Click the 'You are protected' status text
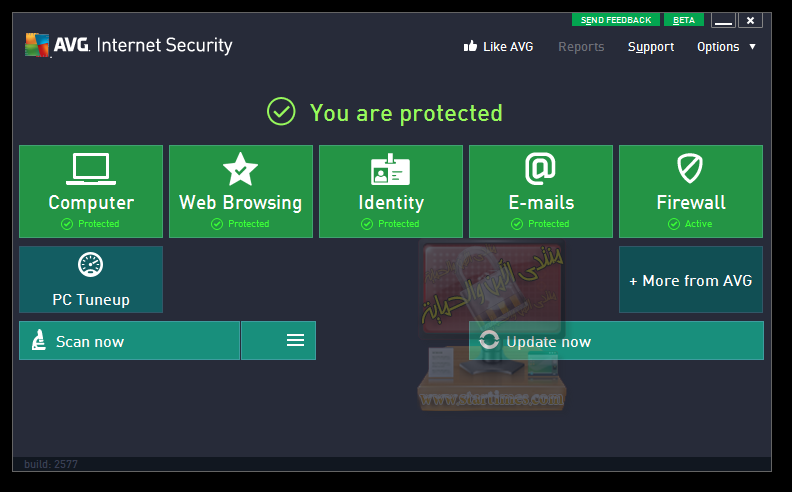 coord(406,113)
